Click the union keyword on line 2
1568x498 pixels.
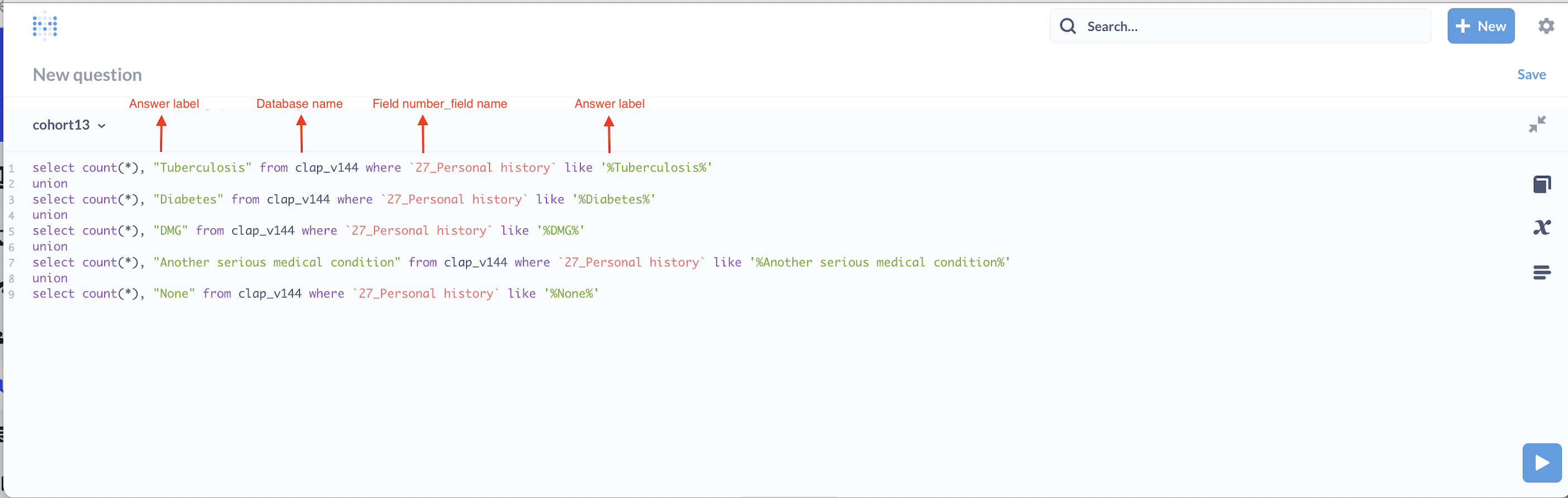click(50, 184)
